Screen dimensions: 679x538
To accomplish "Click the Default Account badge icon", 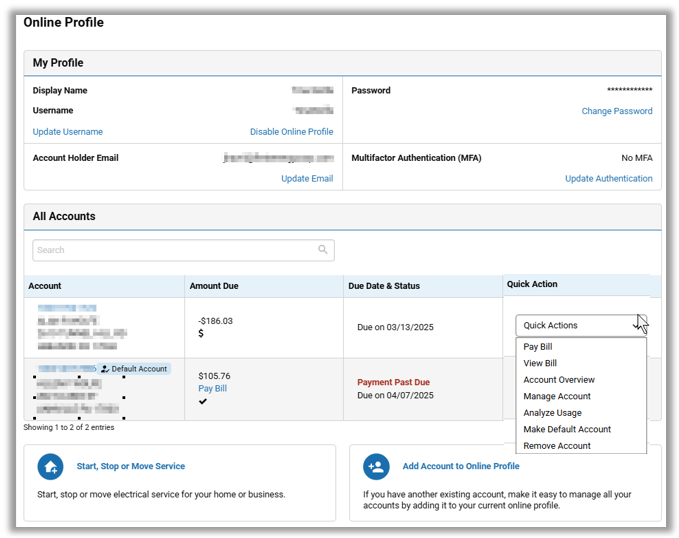I will pyautogui.click(x=104, y=369).
